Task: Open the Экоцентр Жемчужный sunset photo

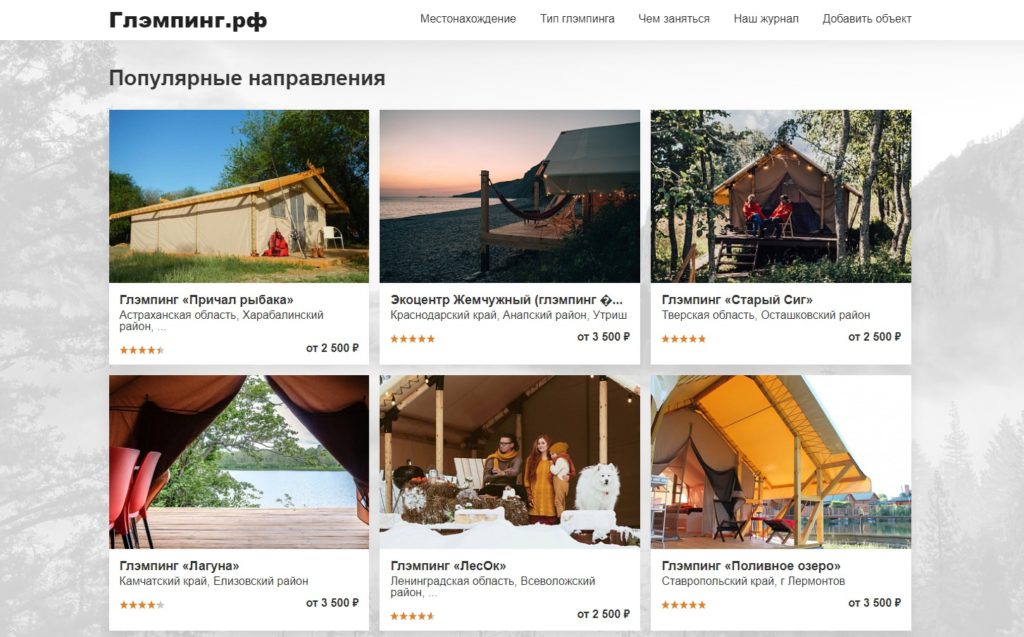Action: click(509, 196)
